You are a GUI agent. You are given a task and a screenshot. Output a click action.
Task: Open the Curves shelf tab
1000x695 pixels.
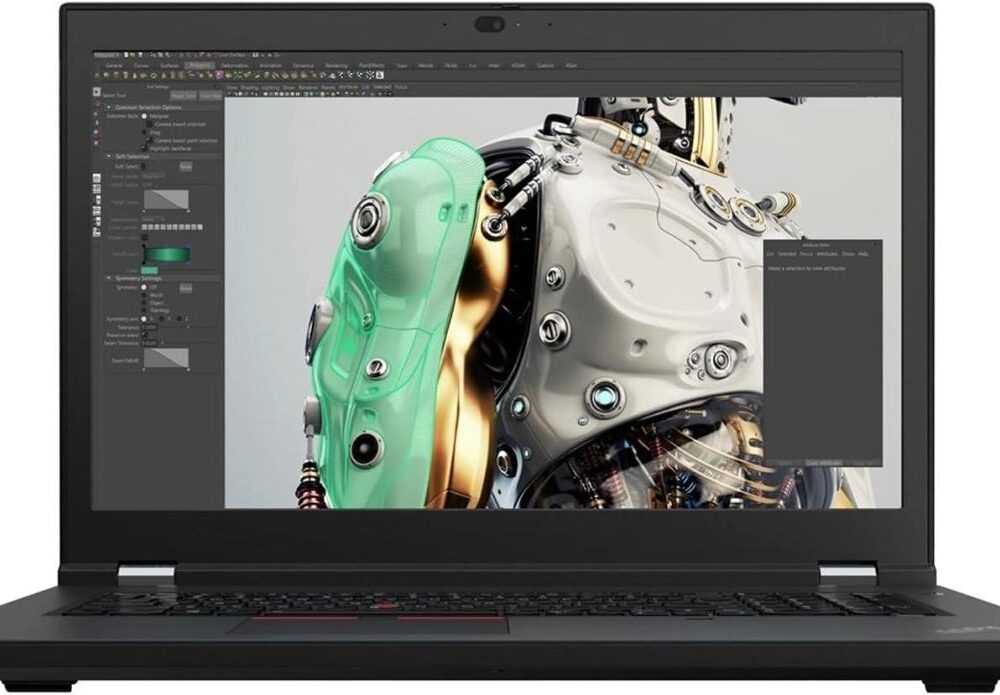pyautogui.click(x=142, y=66)
